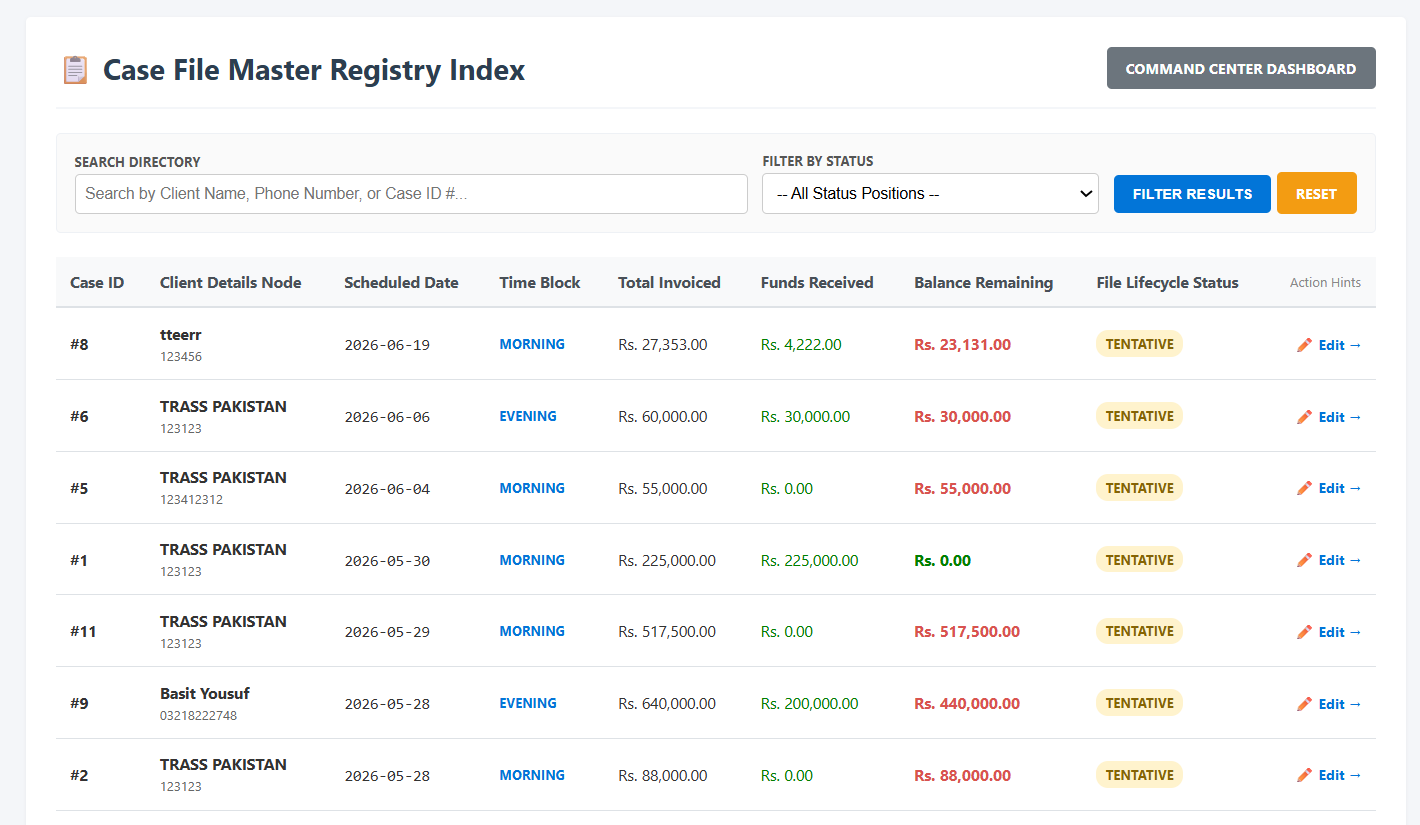The width and height of the screenshot is (1420, 825).
Task: Click TENTATIVE status badge in case #2 row
Action: (1139, 775)
